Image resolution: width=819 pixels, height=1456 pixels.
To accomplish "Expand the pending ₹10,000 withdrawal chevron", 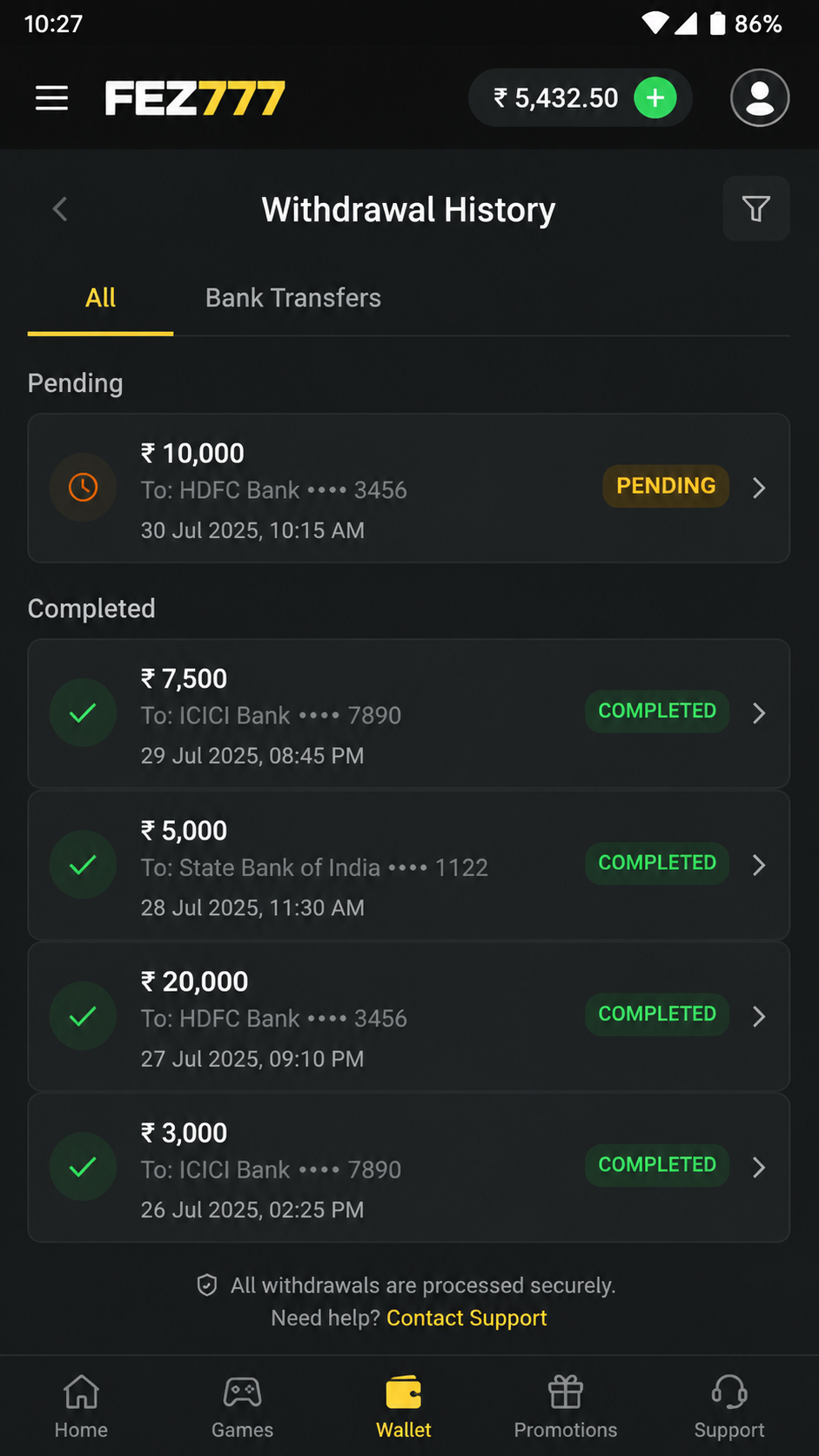I will click(x=759, y=488).
